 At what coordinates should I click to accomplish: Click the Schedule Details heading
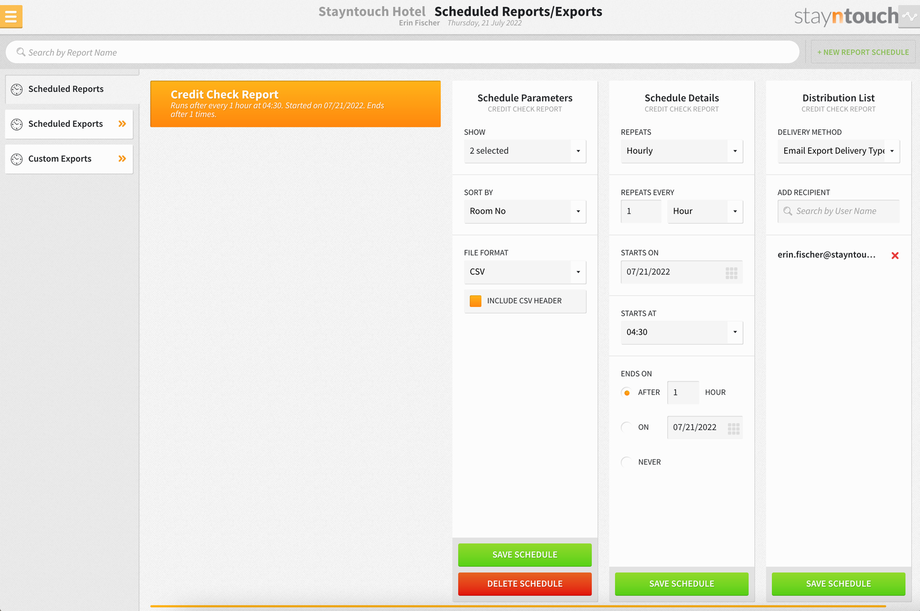tap(682, 98)
